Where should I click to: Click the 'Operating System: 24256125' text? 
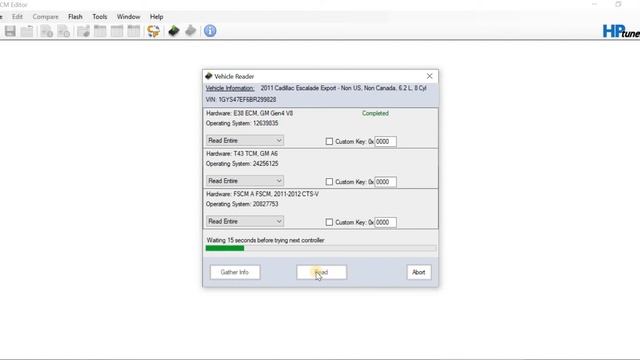pos(242,164)
